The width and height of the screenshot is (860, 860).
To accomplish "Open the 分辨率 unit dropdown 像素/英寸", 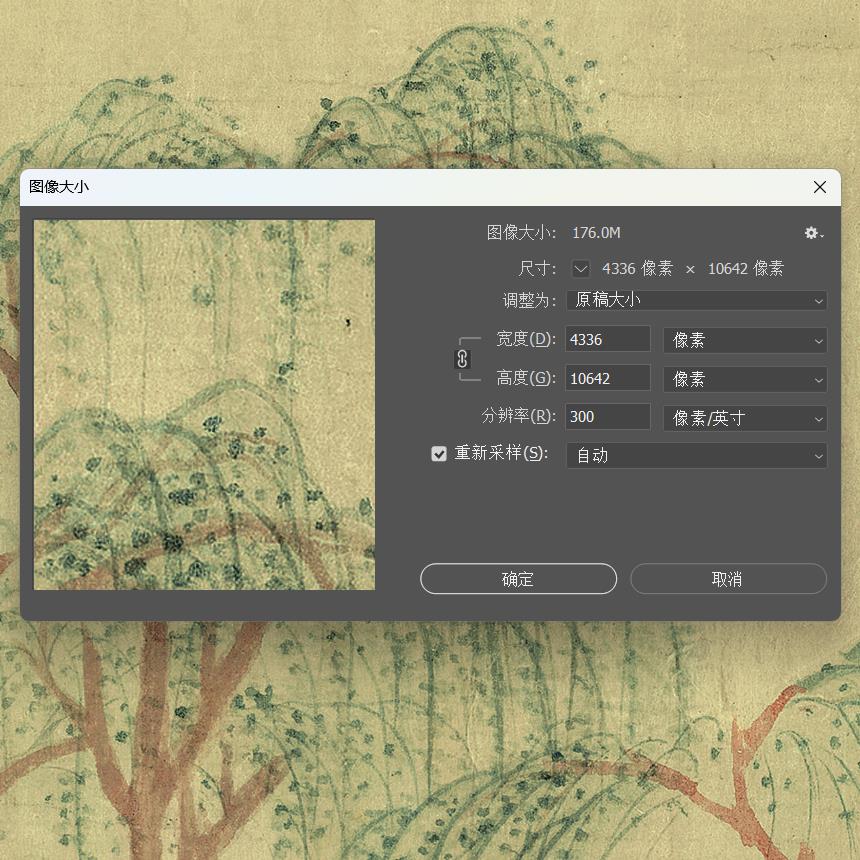I will point(745,418).
